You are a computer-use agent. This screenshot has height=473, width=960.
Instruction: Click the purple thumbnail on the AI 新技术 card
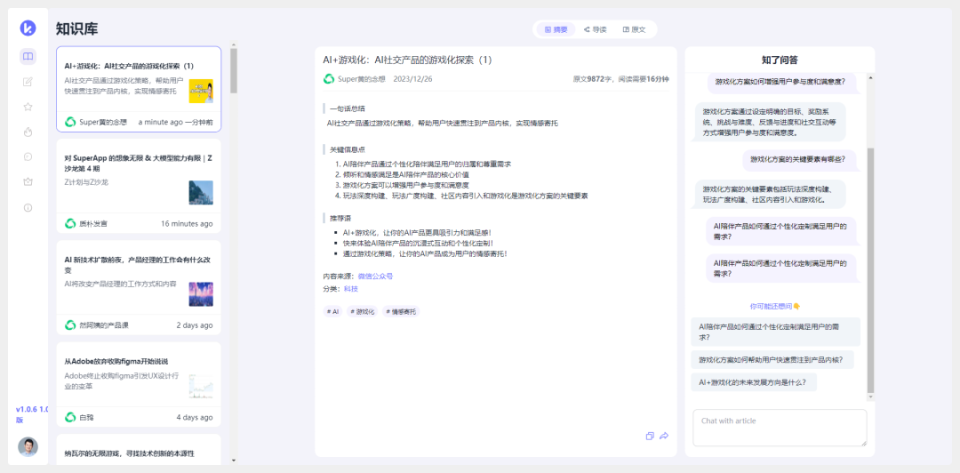201,294
